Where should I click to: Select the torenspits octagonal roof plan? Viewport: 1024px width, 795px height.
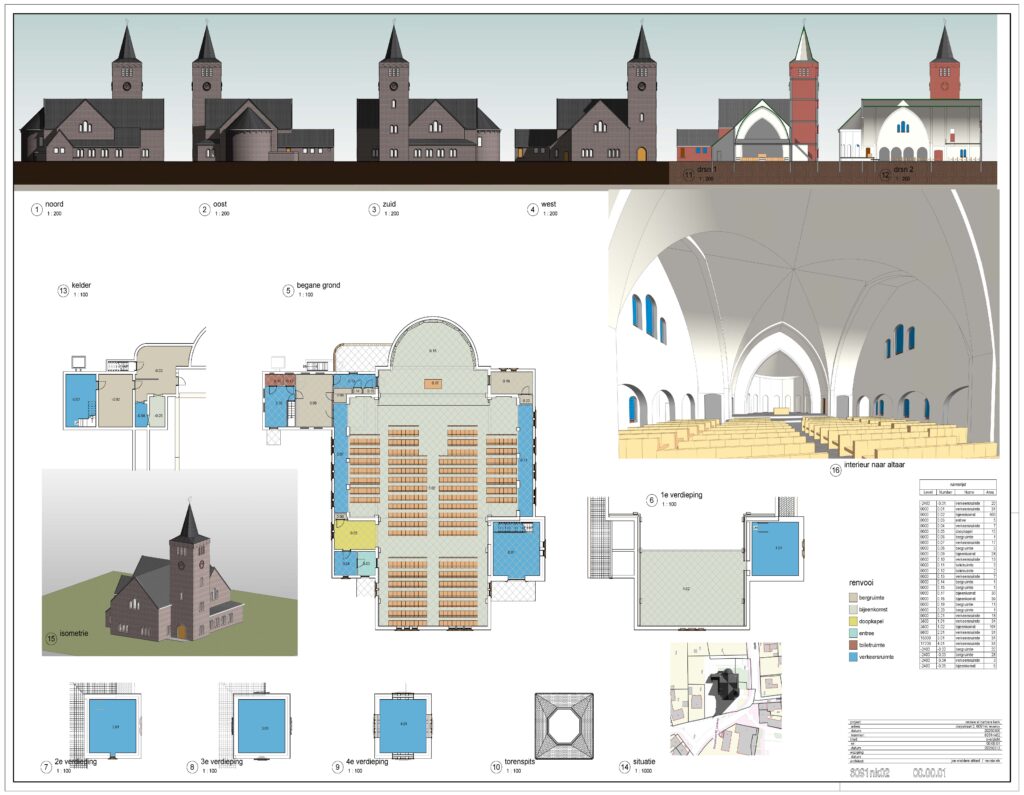[565, 725]
